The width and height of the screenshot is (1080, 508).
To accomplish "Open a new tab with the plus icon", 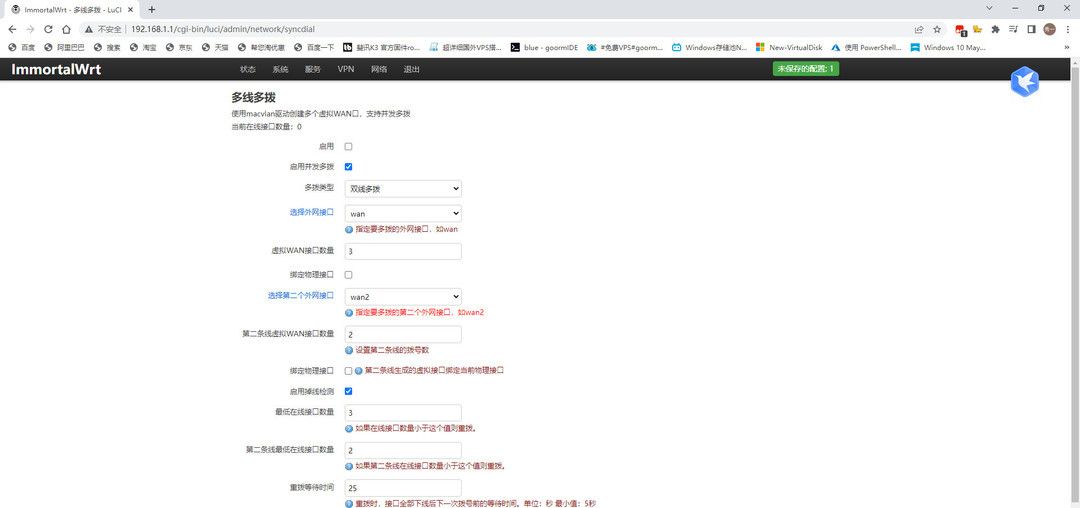I will 152,10.
